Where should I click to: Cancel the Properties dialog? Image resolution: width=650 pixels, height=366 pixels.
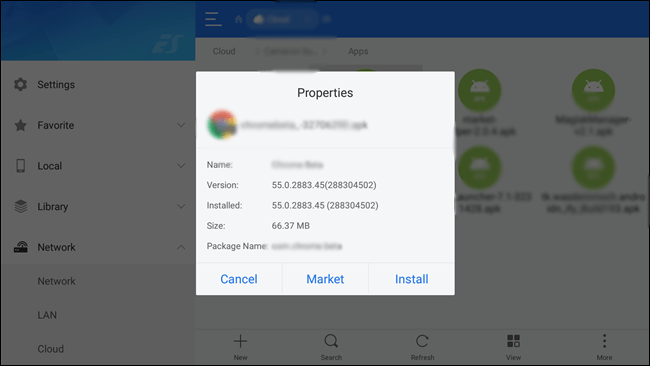point(239,279)
